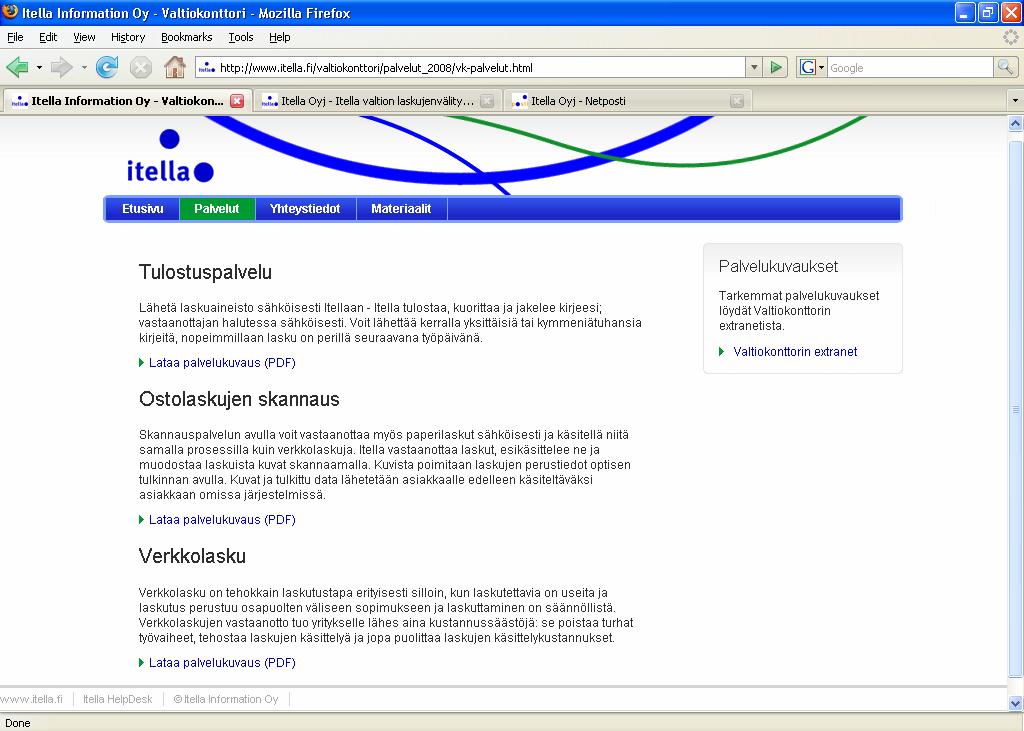Click the scrollbar up arrow
The width and height of the screenshot is (1024, 731).
click(x=1016, y=123)
